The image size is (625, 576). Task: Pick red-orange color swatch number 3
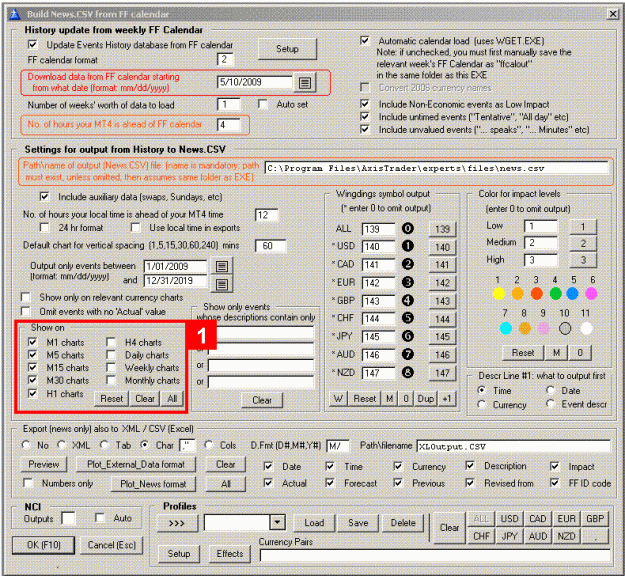click(x=537, y=294)
